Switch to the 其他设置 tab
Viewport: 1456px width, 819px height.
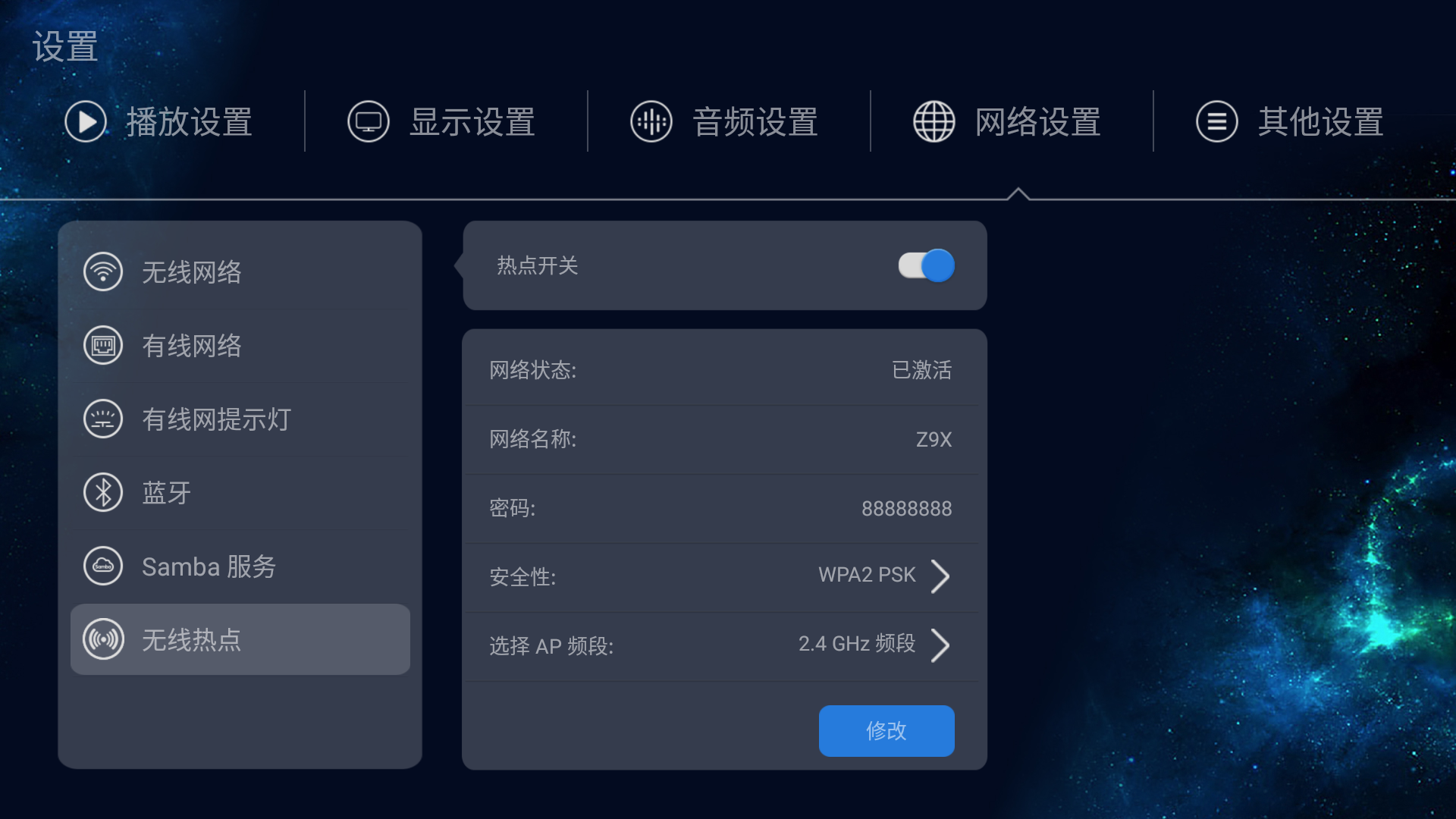click(x=1291, y=121)
